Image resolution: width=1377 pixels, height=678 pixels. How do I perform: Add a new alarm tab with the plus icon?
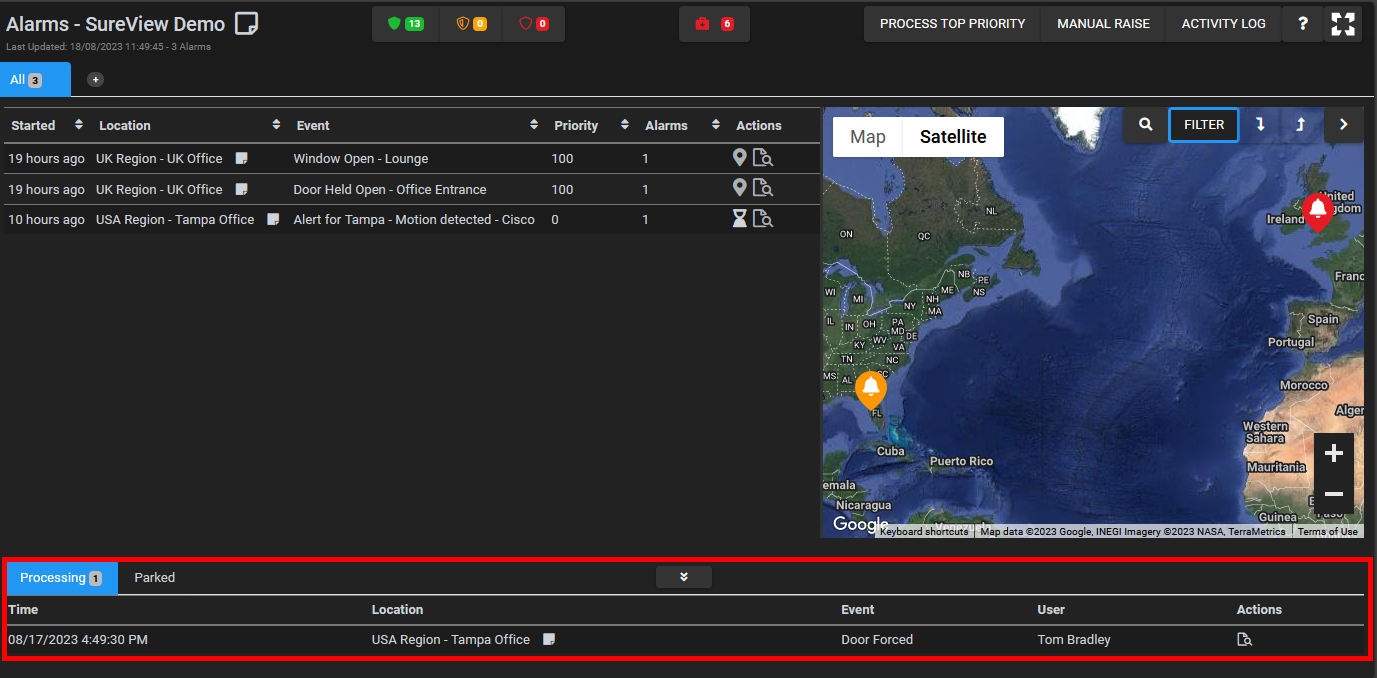95,79
